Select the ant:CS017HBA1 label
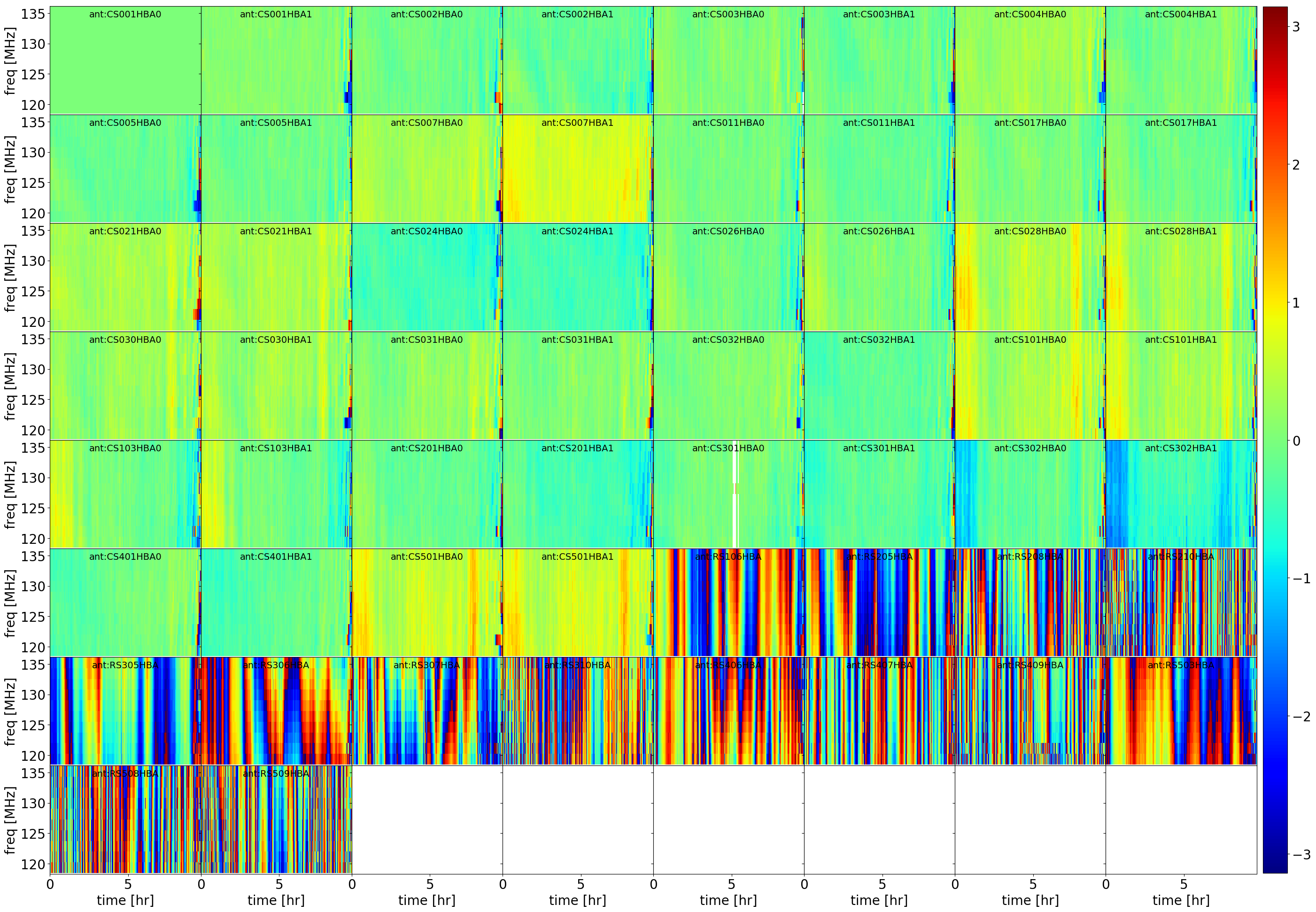Image resolution: width=1316 pixels, height=912 pixels. coord(1181,123)
